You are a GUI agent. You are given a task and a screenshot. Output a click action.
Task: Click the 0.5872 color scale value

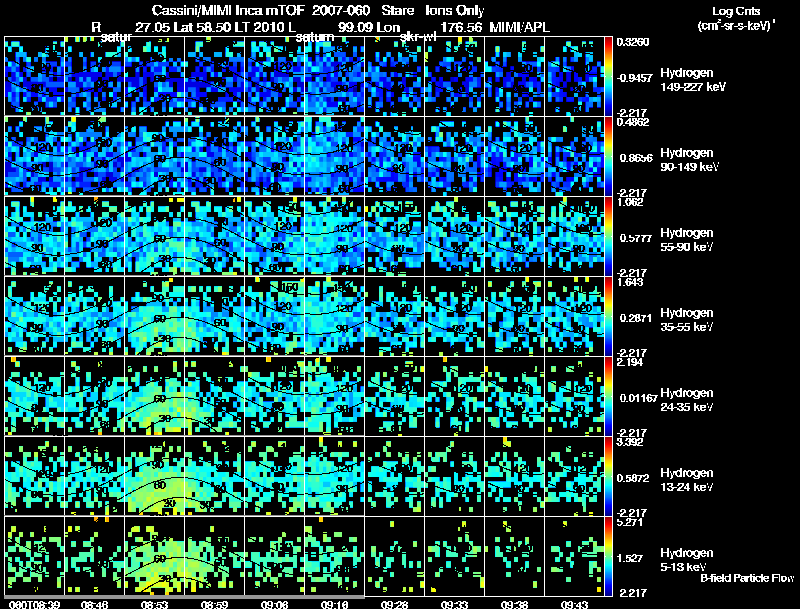click(x=635, y=478)
